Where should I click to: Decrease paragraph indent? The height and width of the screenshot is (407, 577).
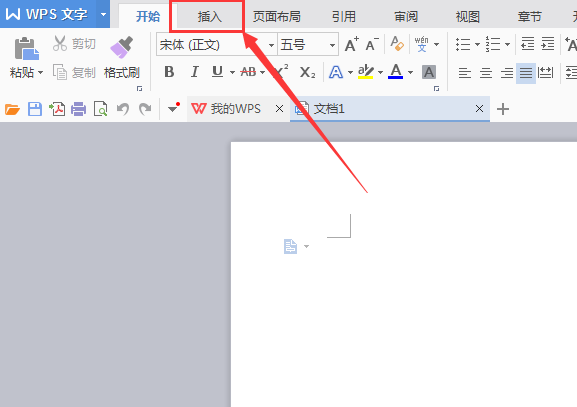[x=528, y=44]
